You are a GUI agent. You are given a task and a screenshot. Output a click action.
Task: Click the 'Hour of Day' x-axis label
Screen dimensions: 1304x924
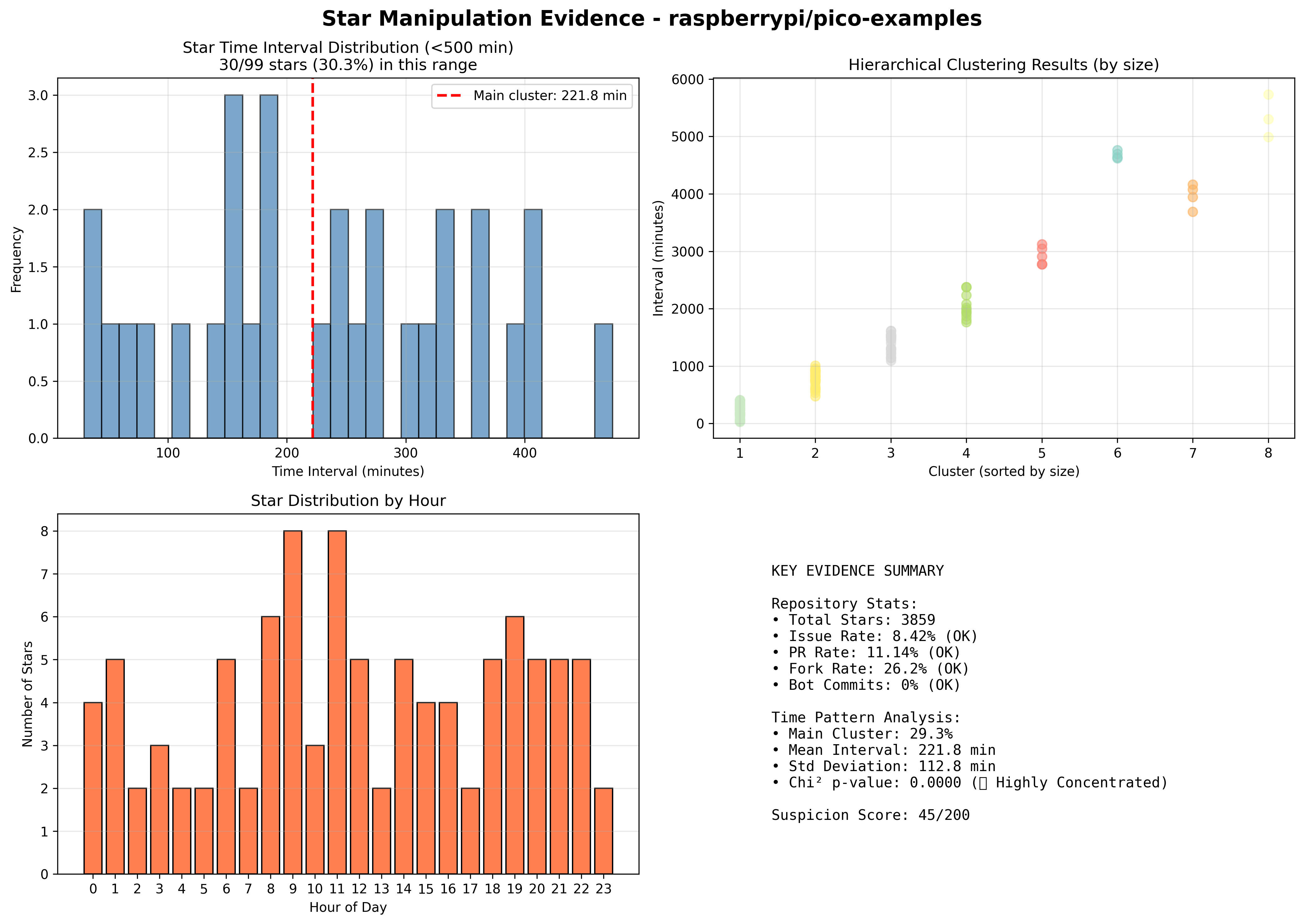[348, 907]
